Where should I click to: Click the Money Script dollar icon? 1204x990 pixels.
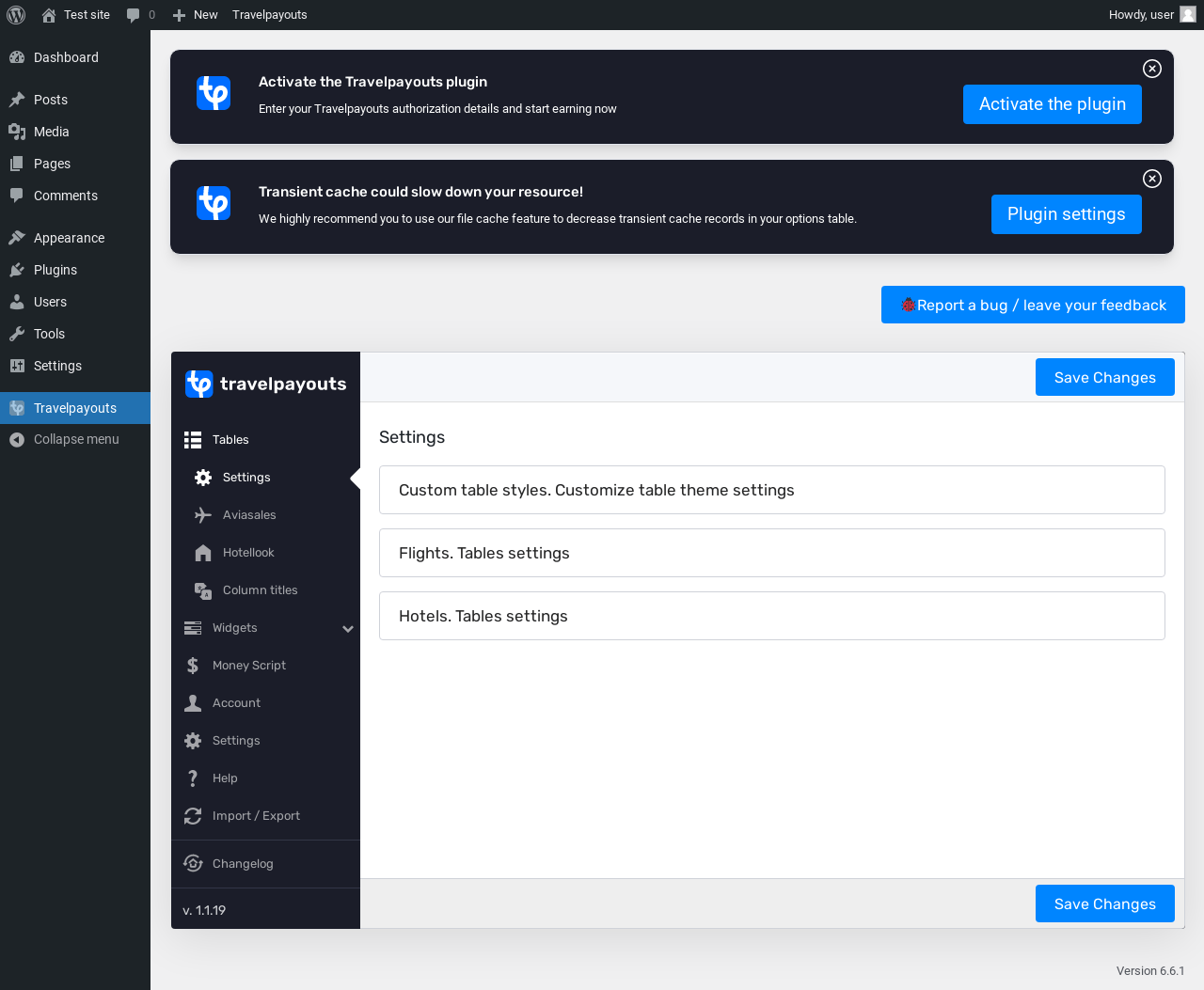tap(193, 666)
